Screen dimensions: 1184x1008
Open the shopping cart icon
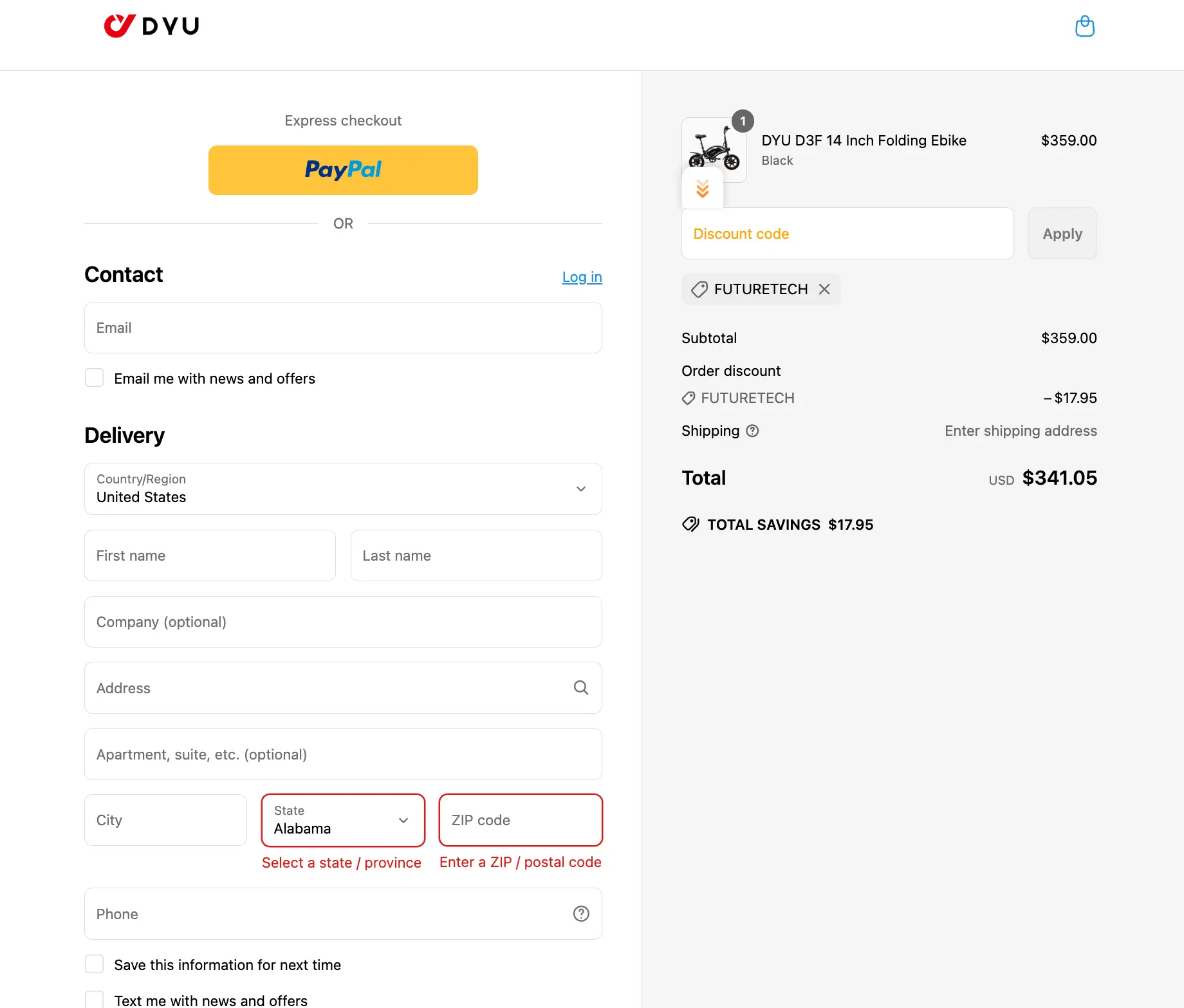[1086, 26]
